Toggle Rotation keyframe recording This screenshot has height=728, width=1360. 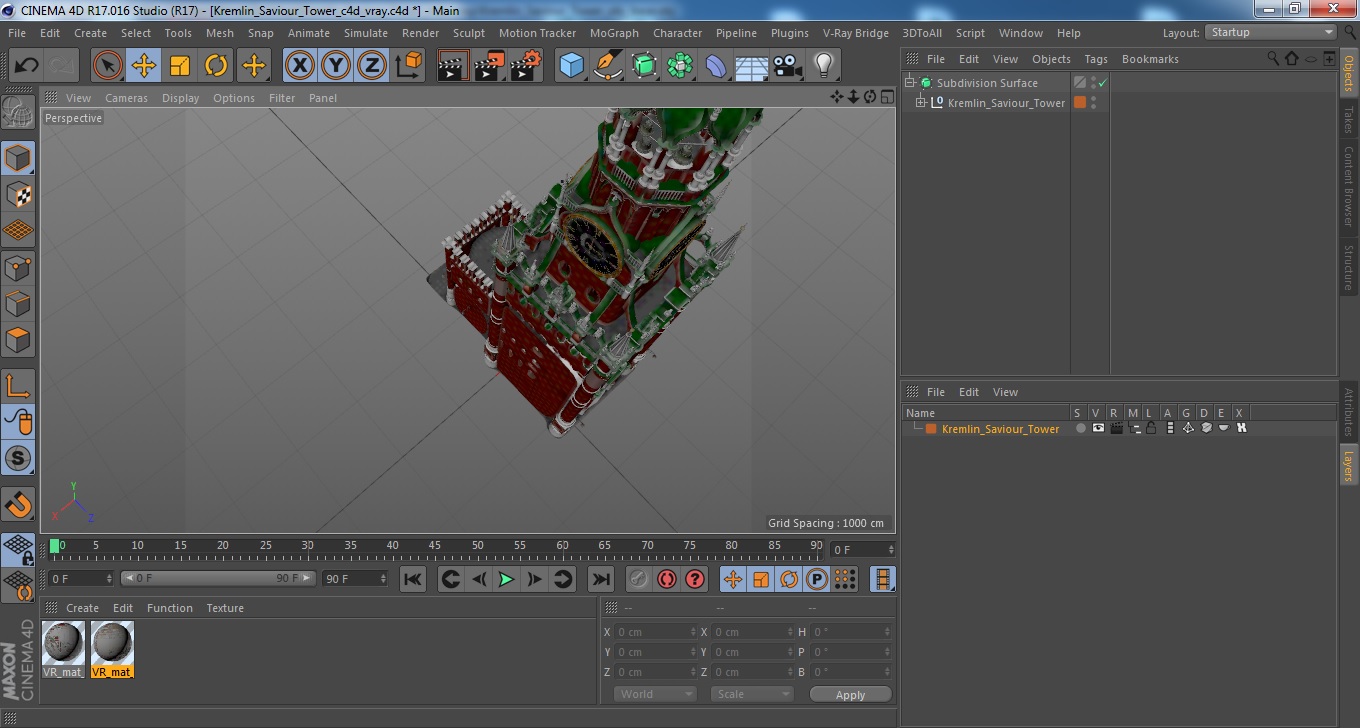789,579
